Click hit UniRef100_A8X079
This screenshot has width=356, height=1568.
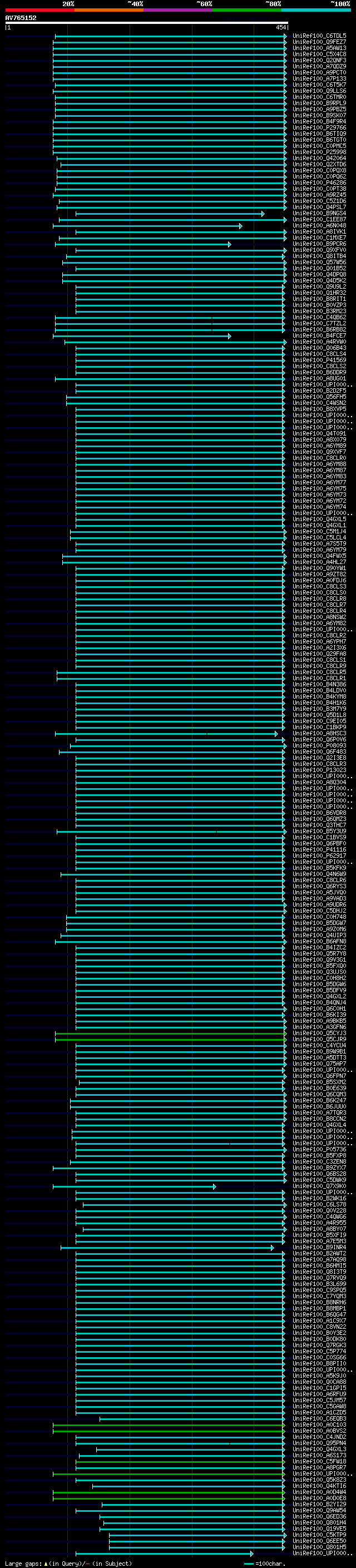coord(319,440)
